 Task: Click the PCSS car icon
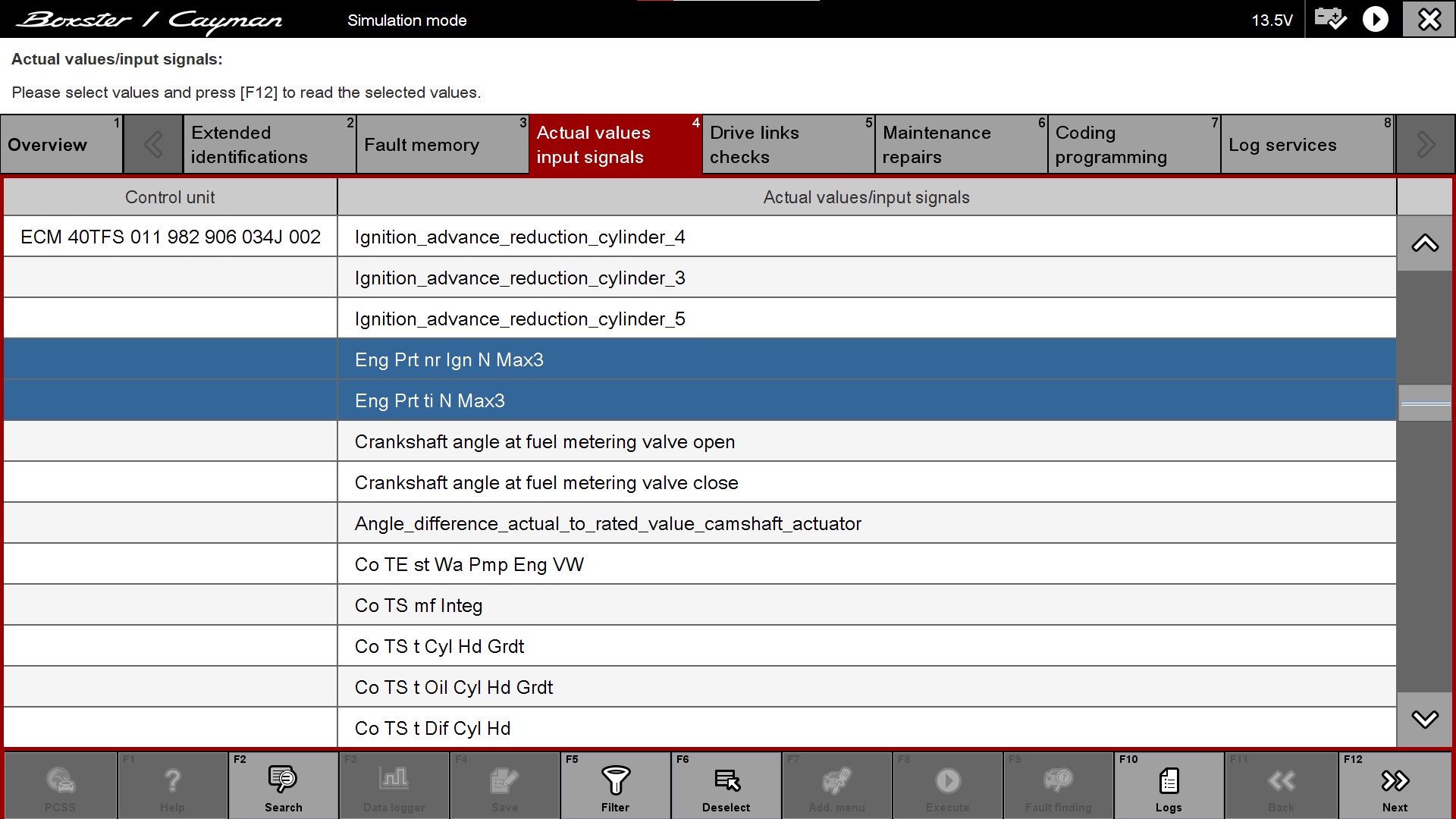tap(60, 780)
